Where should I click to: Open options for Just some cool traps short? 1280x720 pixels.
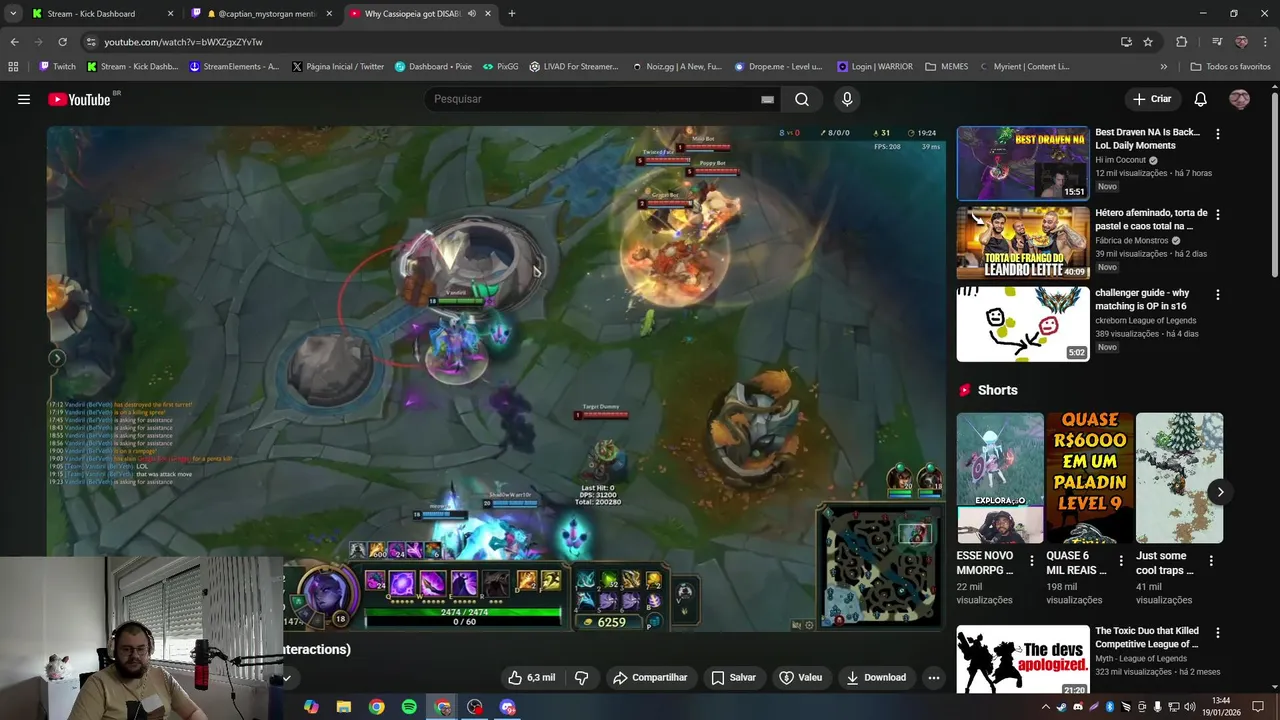click(1211, 562)
